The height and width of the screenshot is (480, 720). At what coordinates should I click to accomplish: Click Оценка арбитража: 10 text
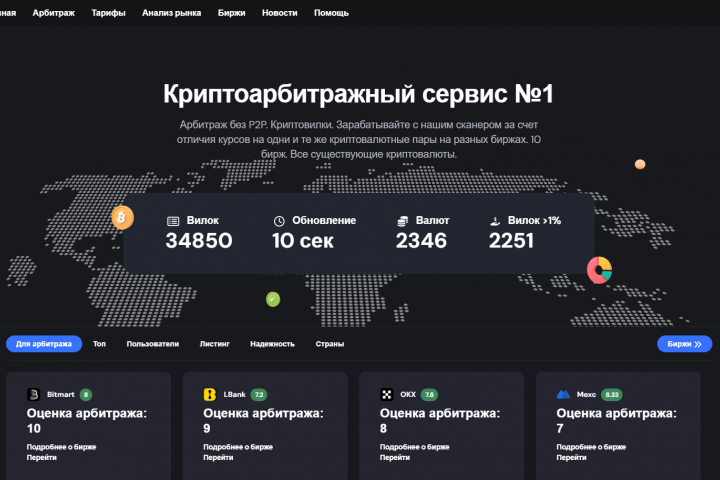click(x=87, y=421)
